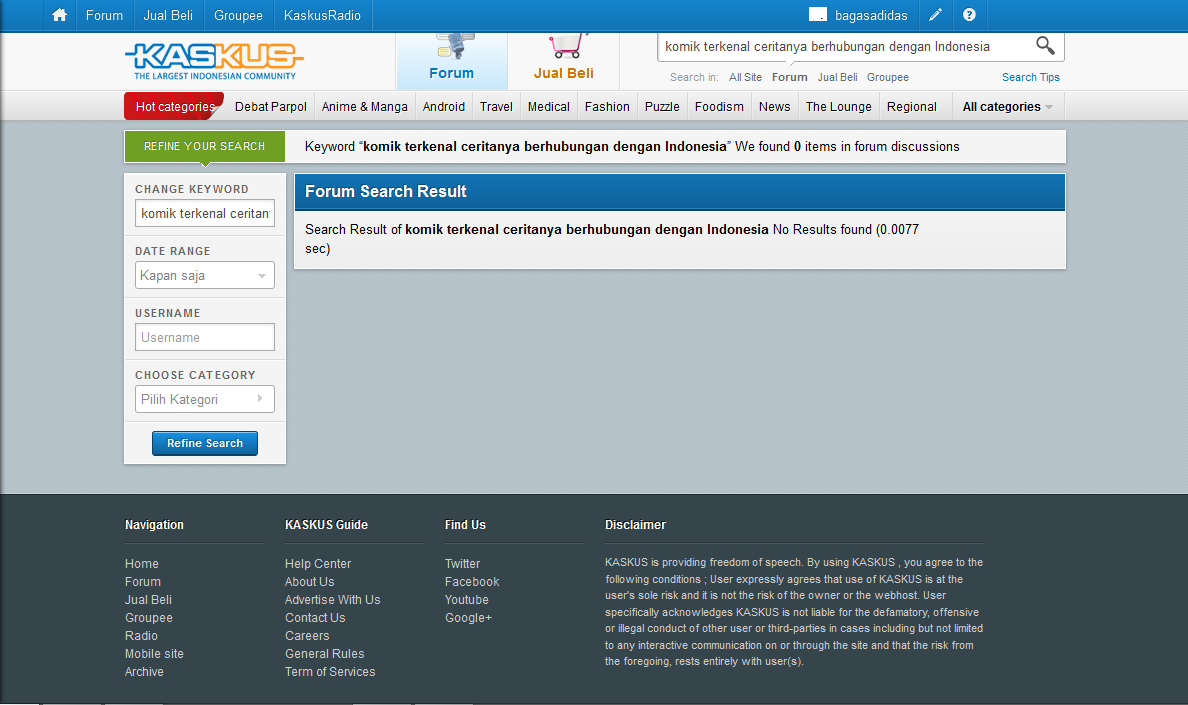Open the Puzzle category
This screenshot has height=705, width=1188.
pos(662,107)
